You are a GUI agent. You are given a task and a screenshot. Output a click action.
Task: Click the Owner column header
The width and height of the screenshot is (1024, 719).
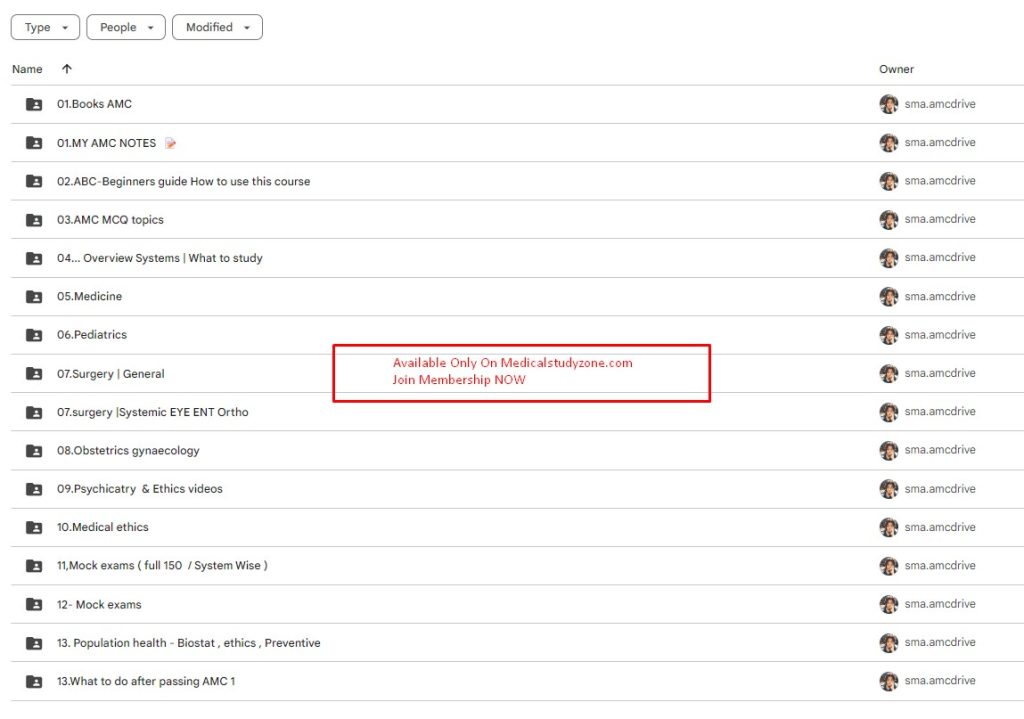point(896,69)
